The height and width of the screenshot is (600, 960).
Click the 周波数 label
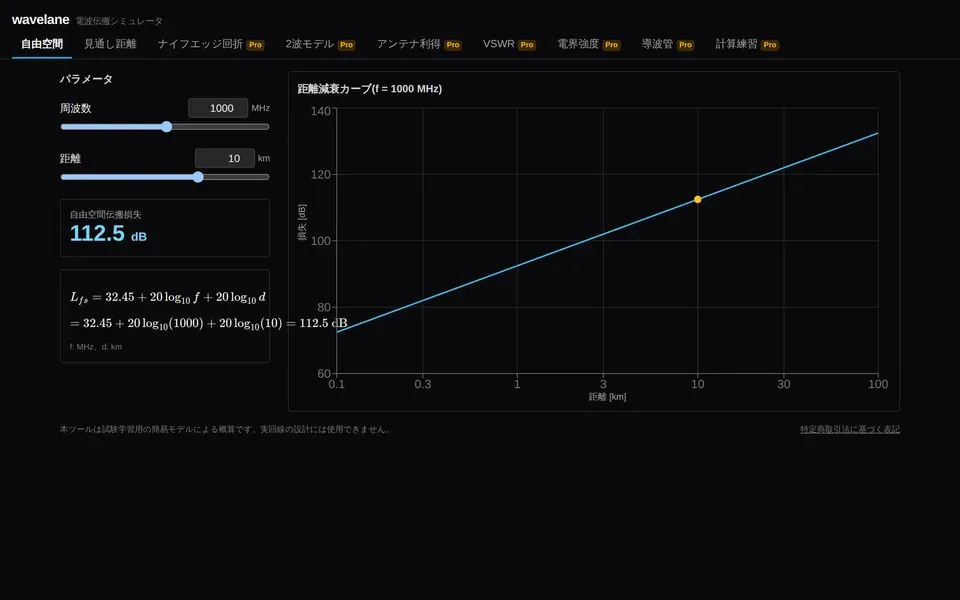coord(76,108)
